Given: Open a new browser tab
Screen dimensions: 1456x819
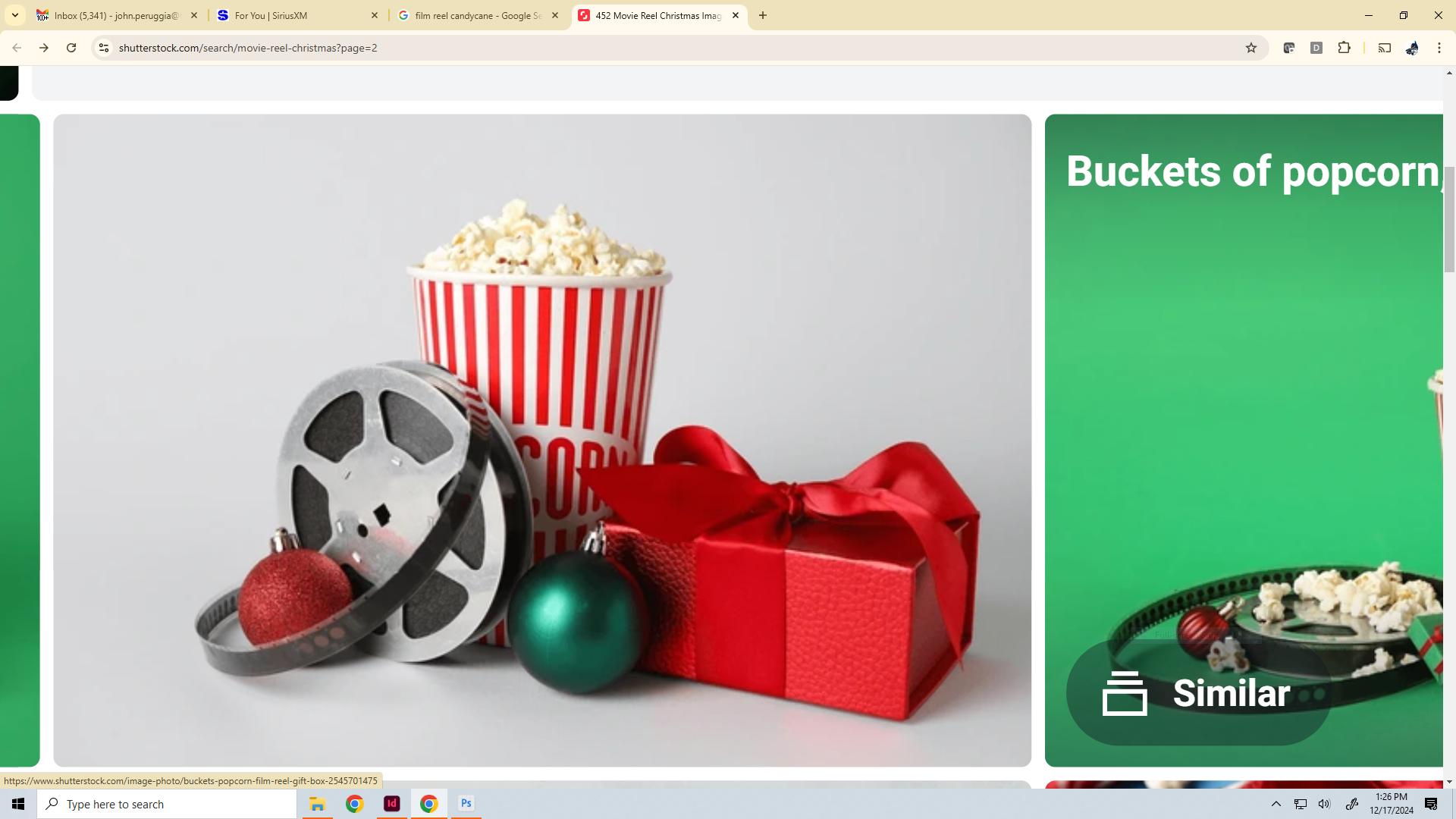Looking at the screenshot, I should pyautogui.click(x=762, y=15).
